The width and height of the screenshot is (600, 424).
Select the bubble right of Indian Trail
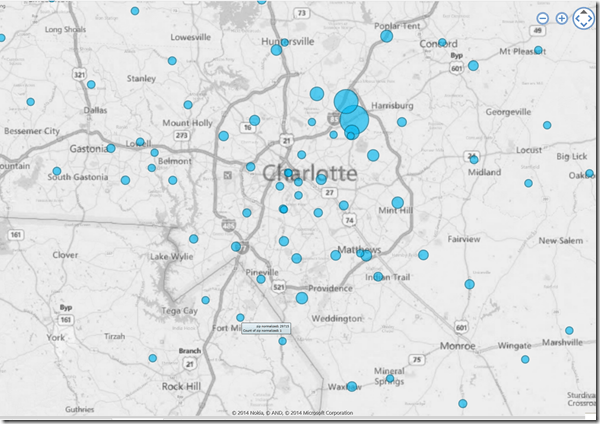click(x=423, y=255)
